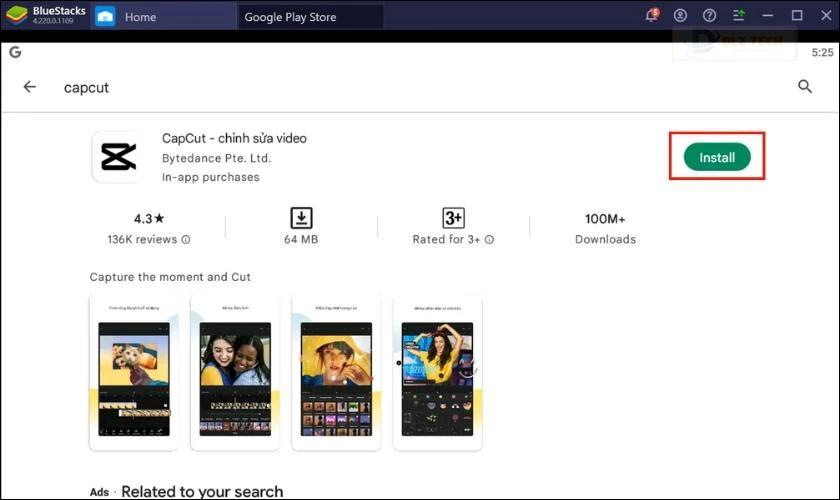840x500 pixels.
Task: Click the 64 MB size text
Action: click(301, 240)
